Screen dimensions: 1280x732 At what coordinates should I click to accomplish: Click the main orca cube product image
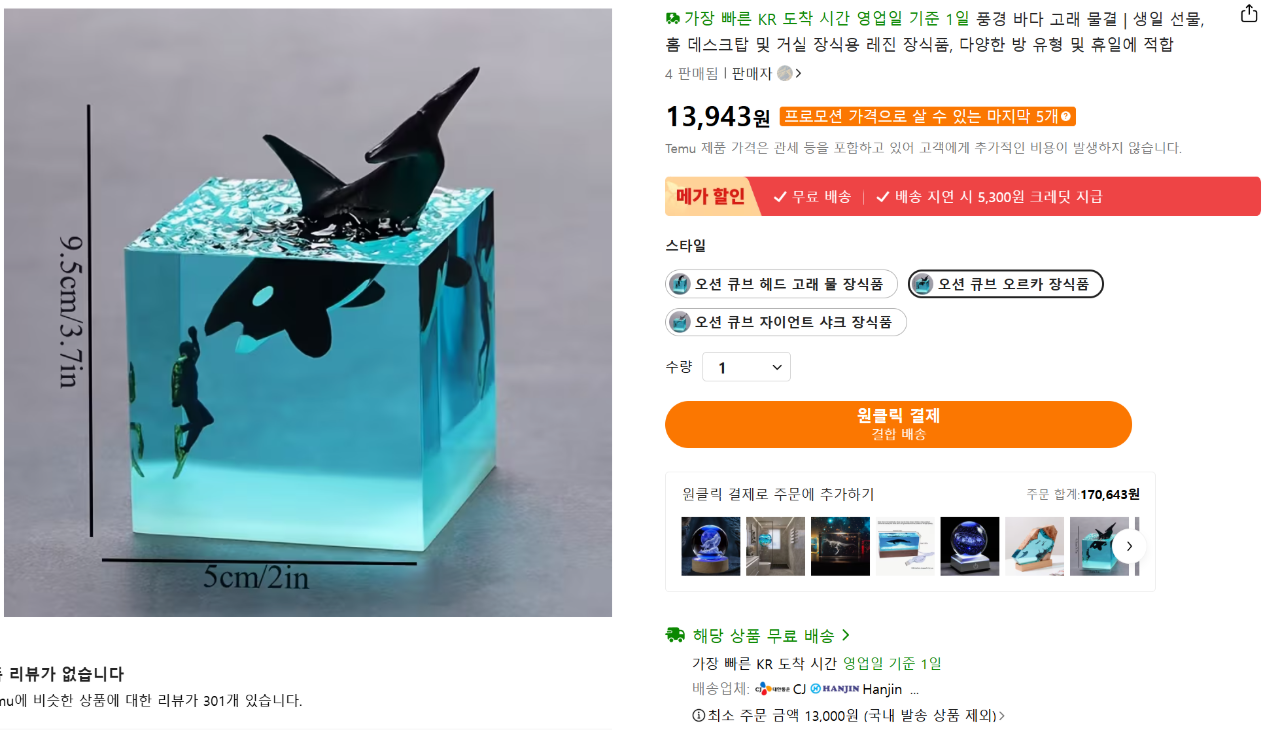pos(308,312)
